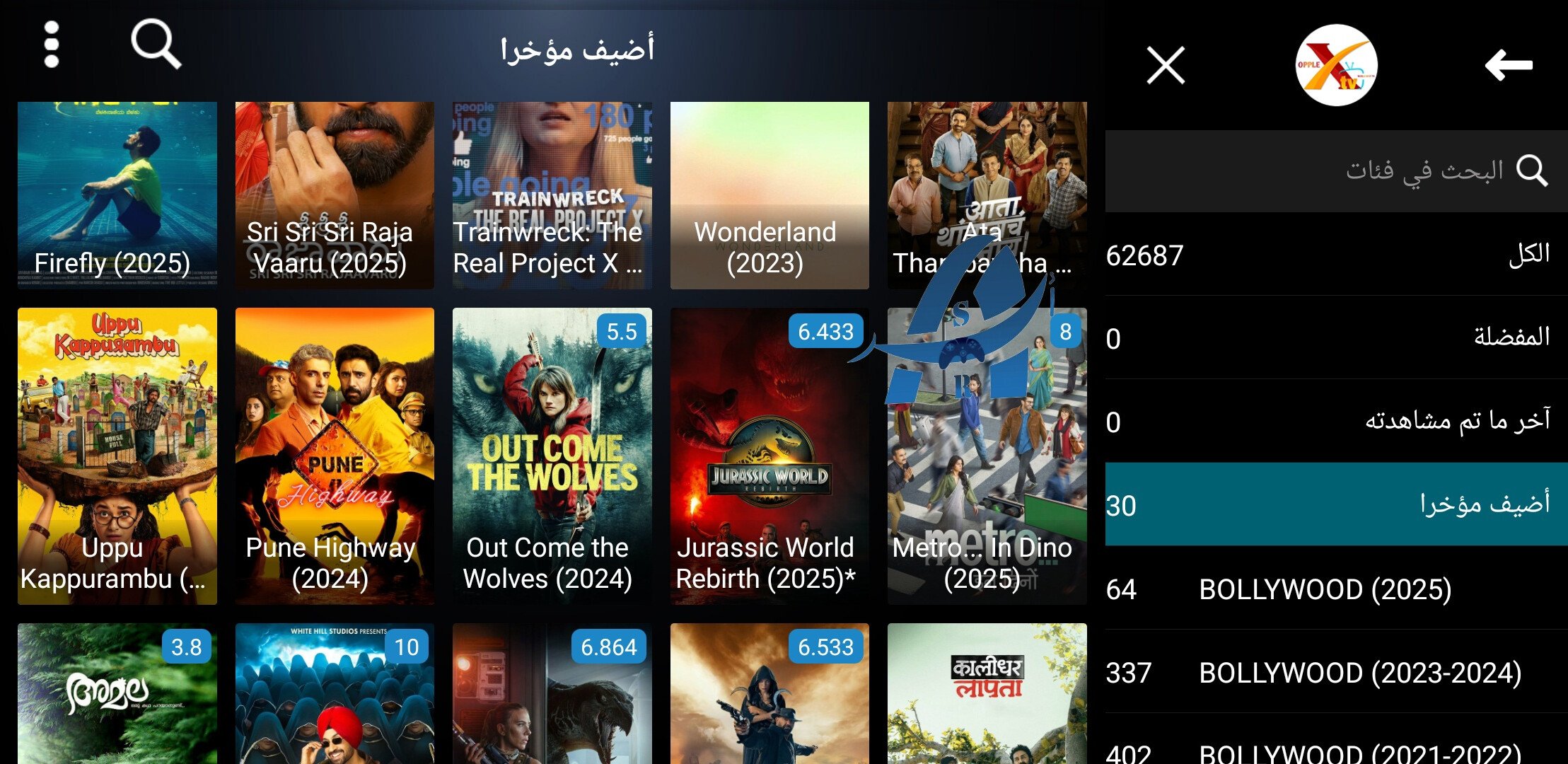Select the highlighted أضيف مؤخرا category
Screen dimensions: 1568x764
pyautogui.click(x=1336, y=504)
